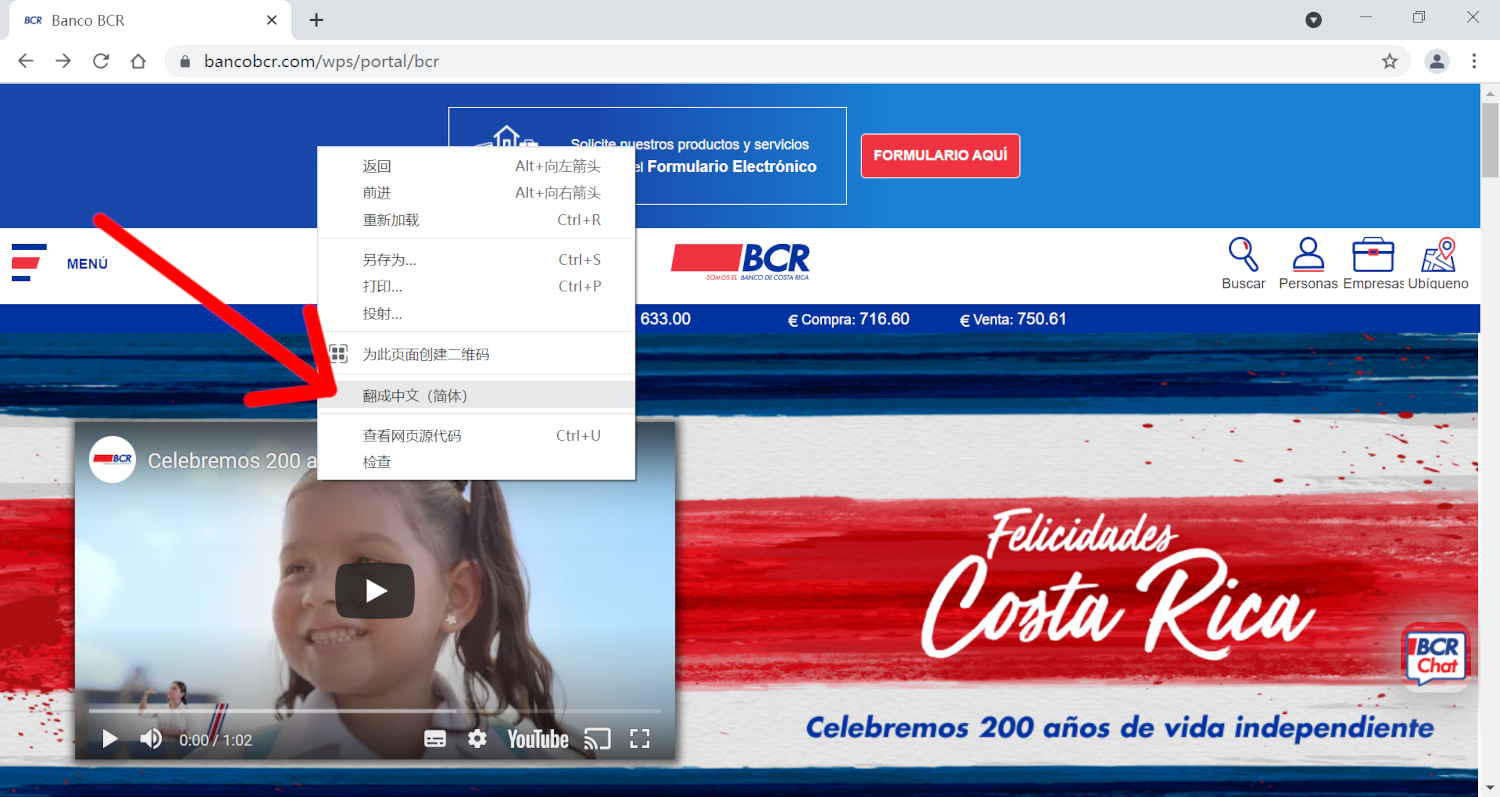
Task: Open the Personas user icon
Action: [x=1307, y=255]
